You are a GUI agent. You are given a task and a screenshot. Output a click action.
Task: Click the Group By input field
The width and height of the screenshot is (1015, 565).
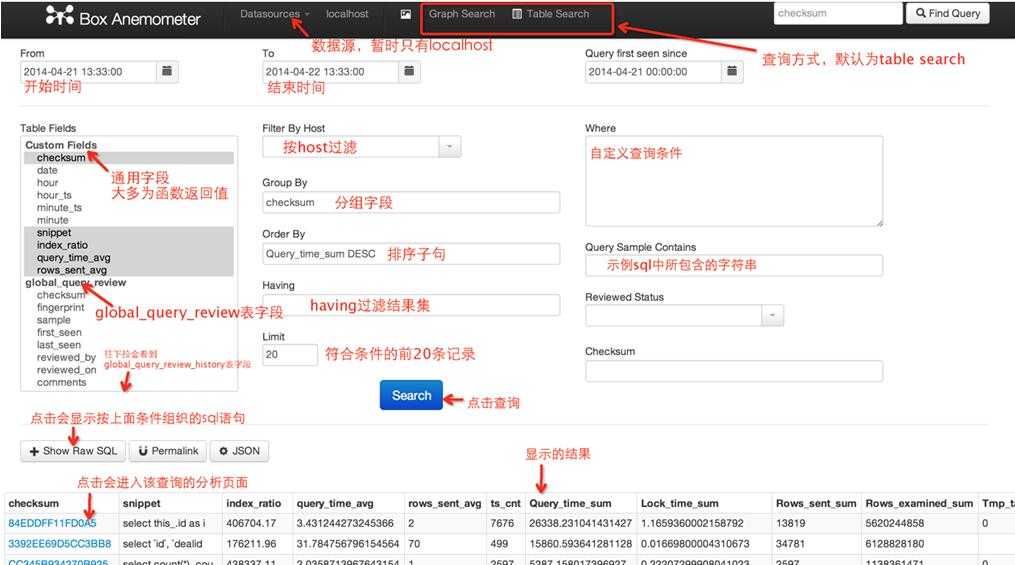pyautogui.click(x=411, y=203)
